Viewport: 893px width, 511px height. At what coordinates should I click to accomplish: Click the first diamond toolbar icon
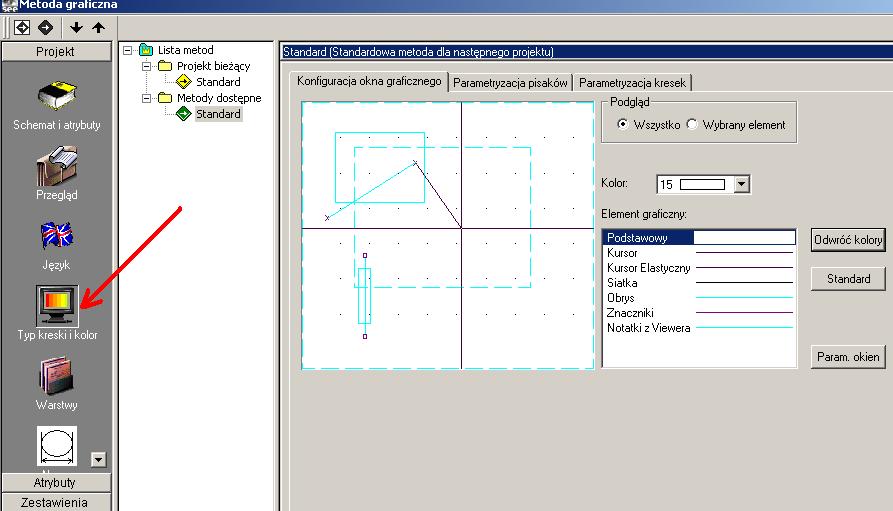point(22,27)
